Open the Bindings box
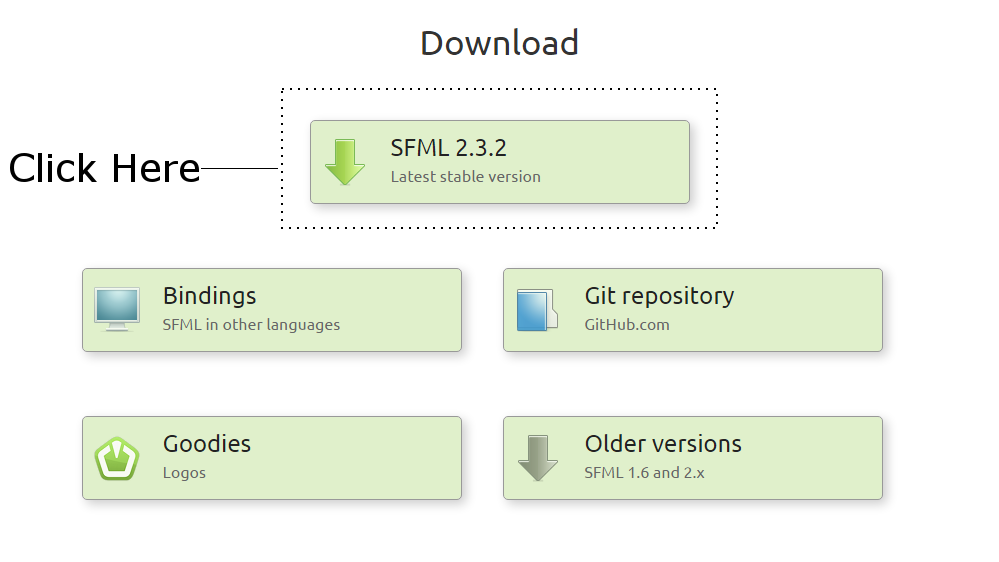The width and height of the screenshot is (999, 562). pos(272,310)
